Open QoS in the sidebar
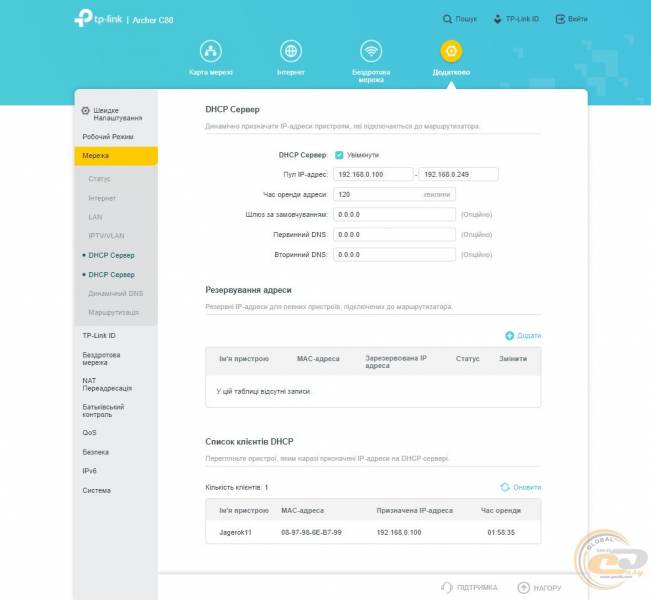651x600 pixels. [x=89, y=433]
